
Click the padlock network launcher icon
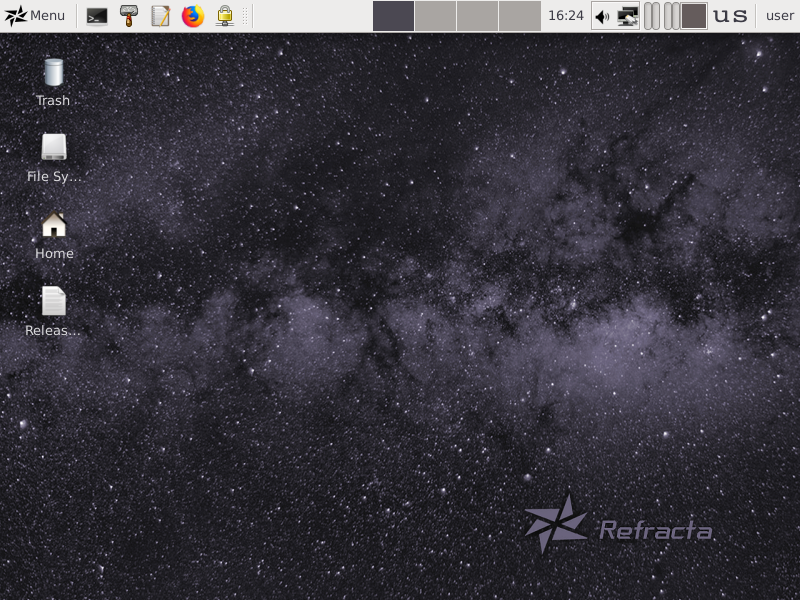(x=224, y=16)
